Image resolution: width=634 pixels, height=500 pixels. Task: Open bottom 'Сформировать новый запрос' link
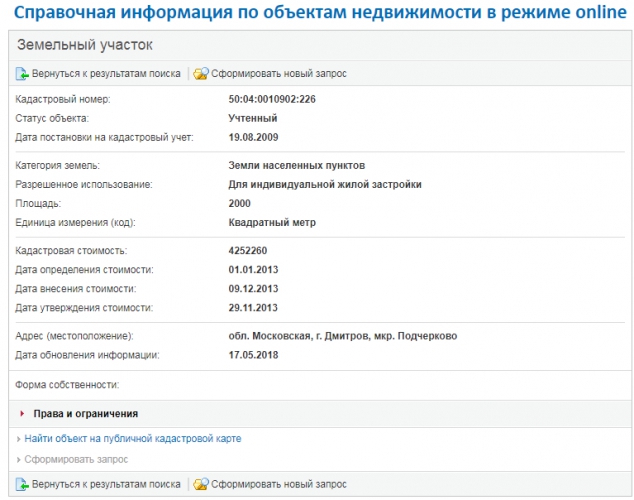click(x=279, y=484)
